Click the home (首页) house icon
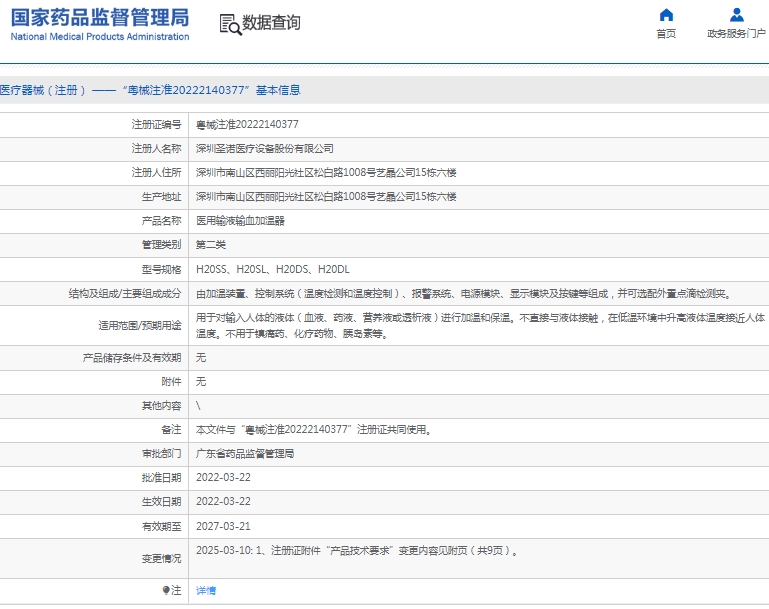The image size is (769, 609). [x=666, y=15]
